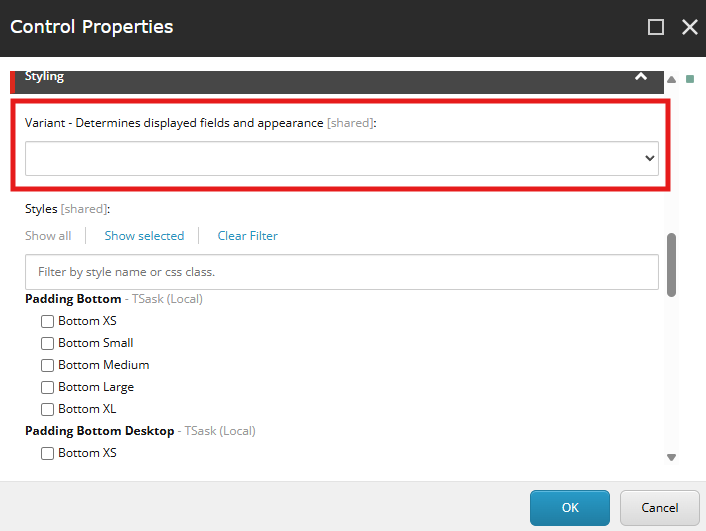Focus the style name filter field
Viewport: 706px width, 531px height.
pos(342,272)
